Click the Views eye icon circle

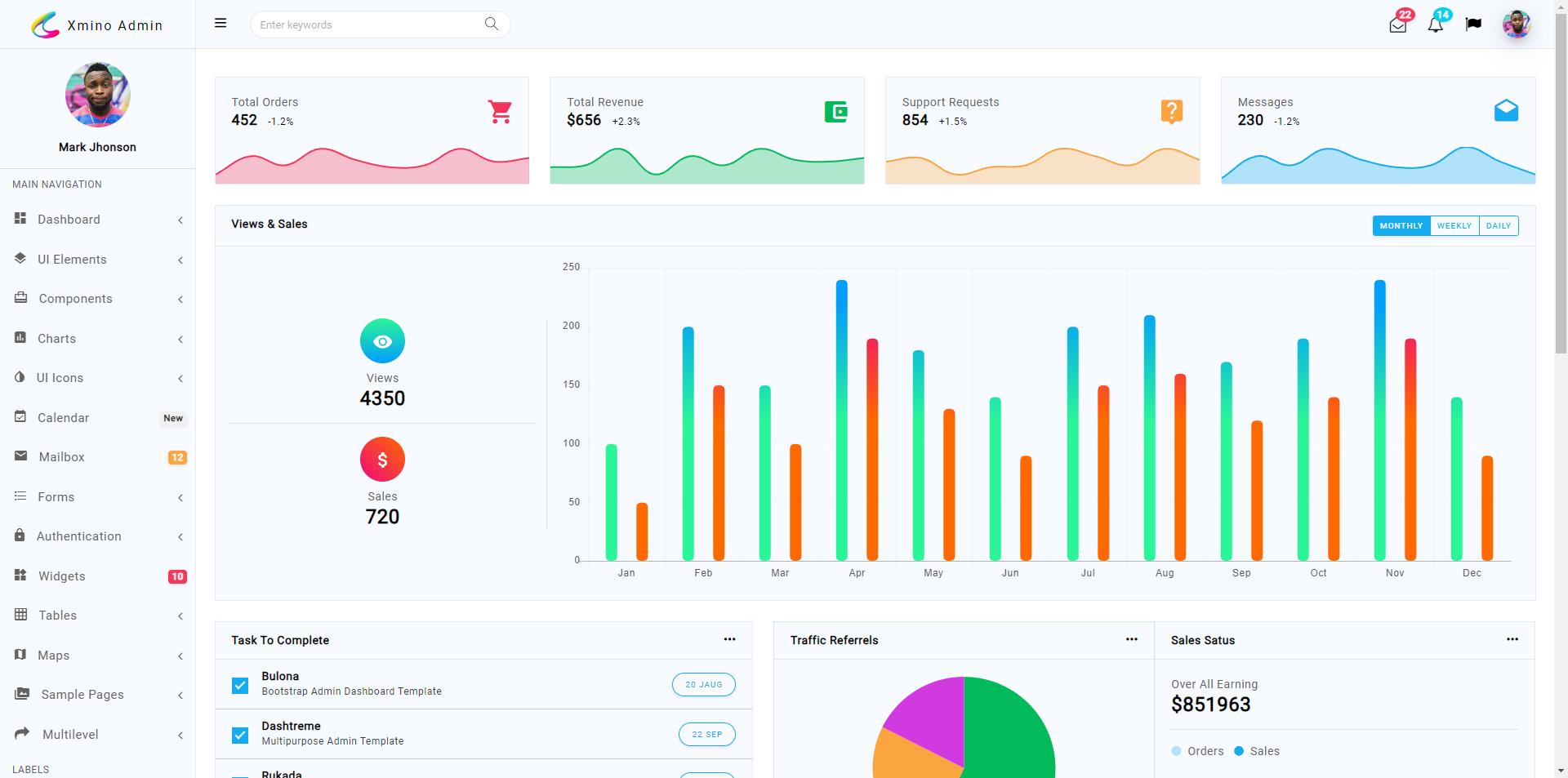pos(382,341)
